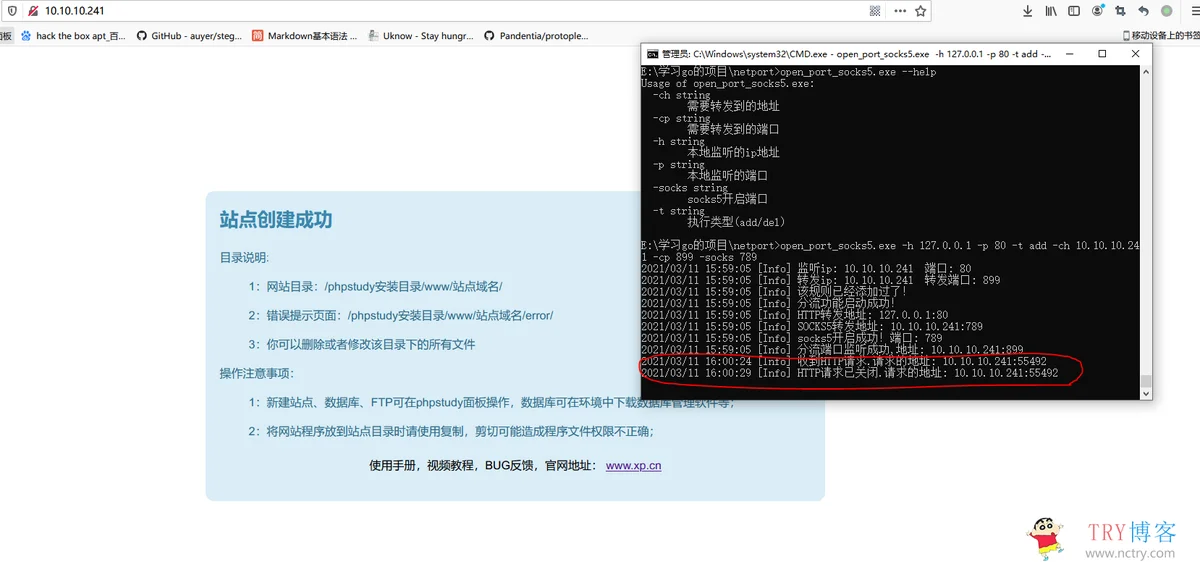Viewport: 1200px width, 562px height.
Task: Click the 站点创建成功 heading
Action: pyautogui.click(x=276, y=220)
